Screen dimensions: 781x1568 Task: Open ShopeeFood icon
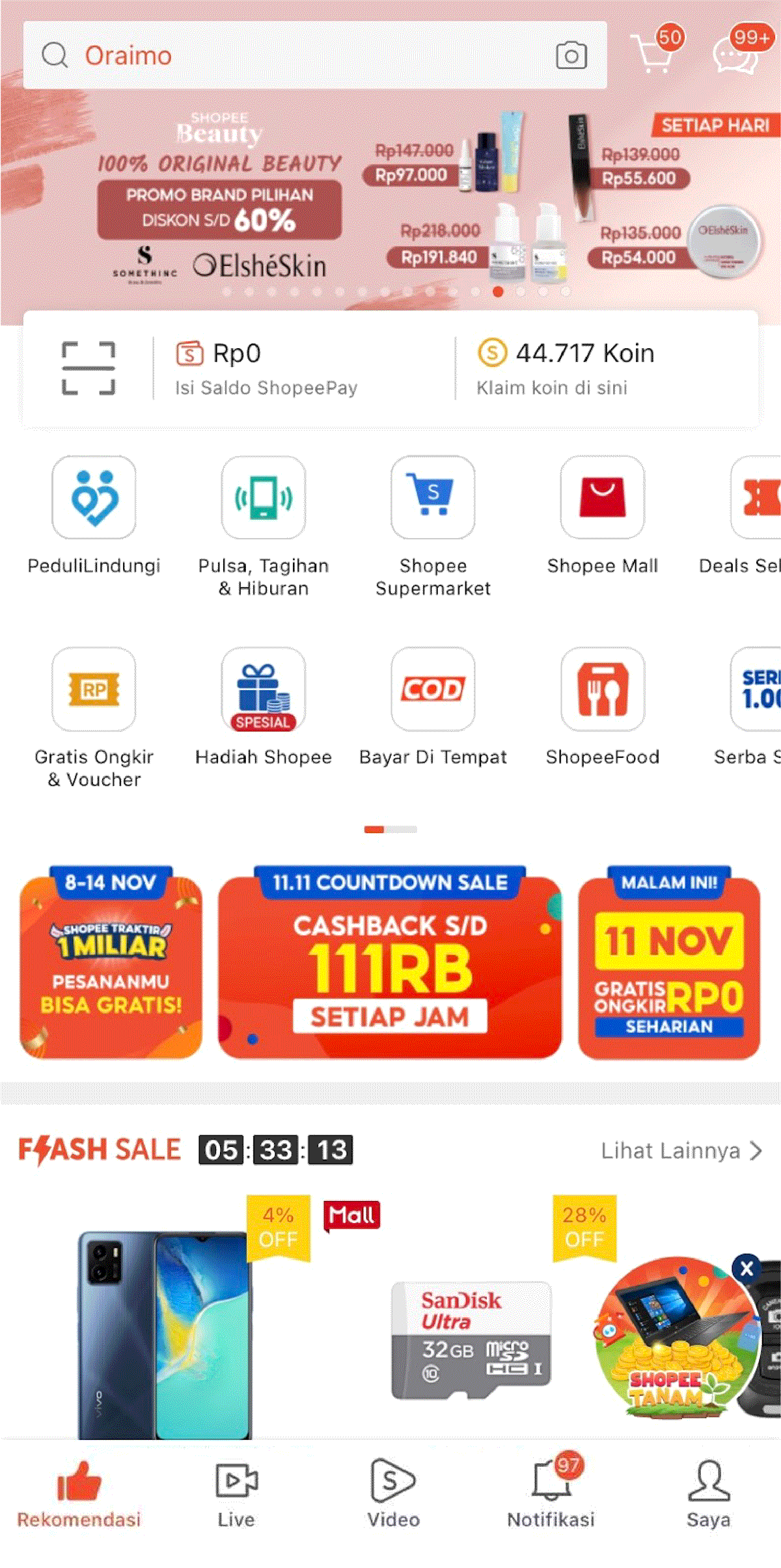603,689
